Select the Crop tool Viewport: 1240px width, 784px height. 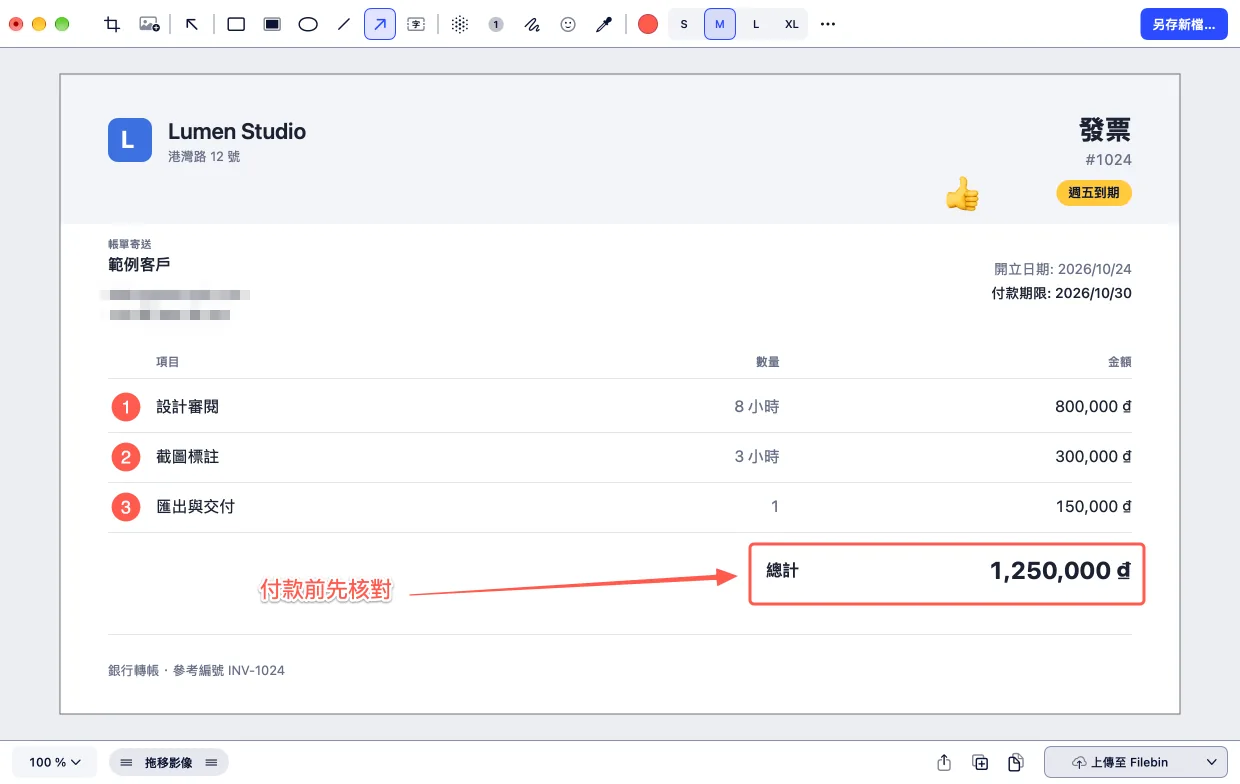pos(112,24)
